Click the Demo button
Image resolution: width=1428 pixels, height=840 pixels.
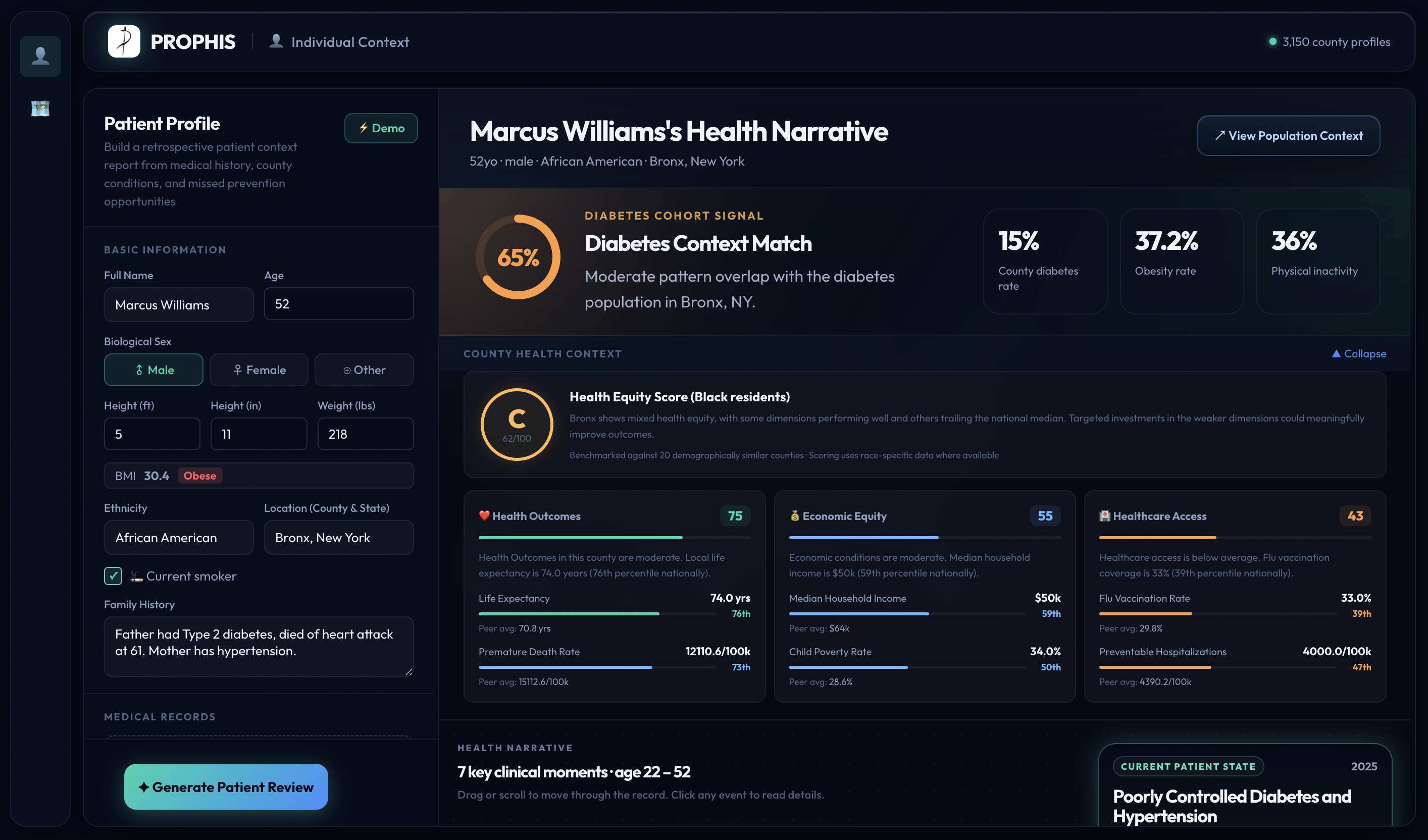coord(381,128)
